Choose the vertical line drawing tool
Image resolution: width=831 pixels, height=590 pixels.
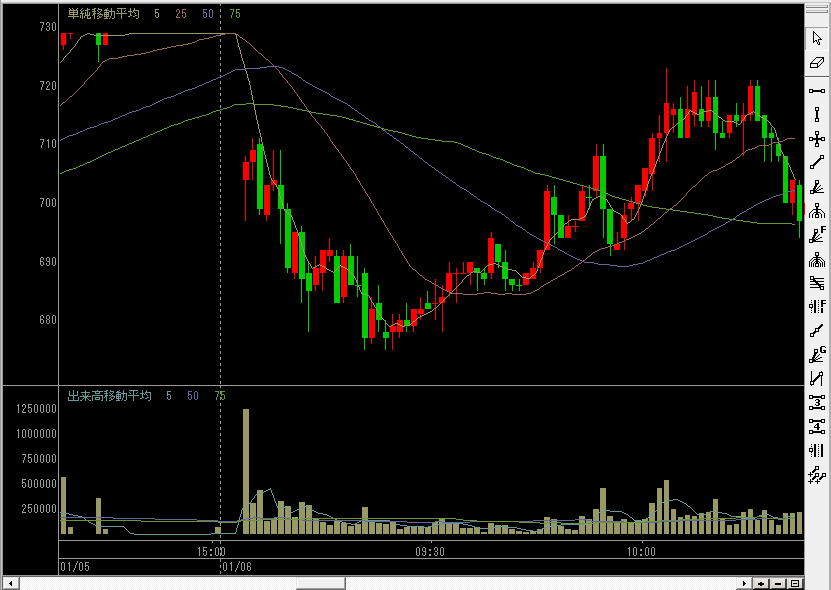[x=817, y=115]
